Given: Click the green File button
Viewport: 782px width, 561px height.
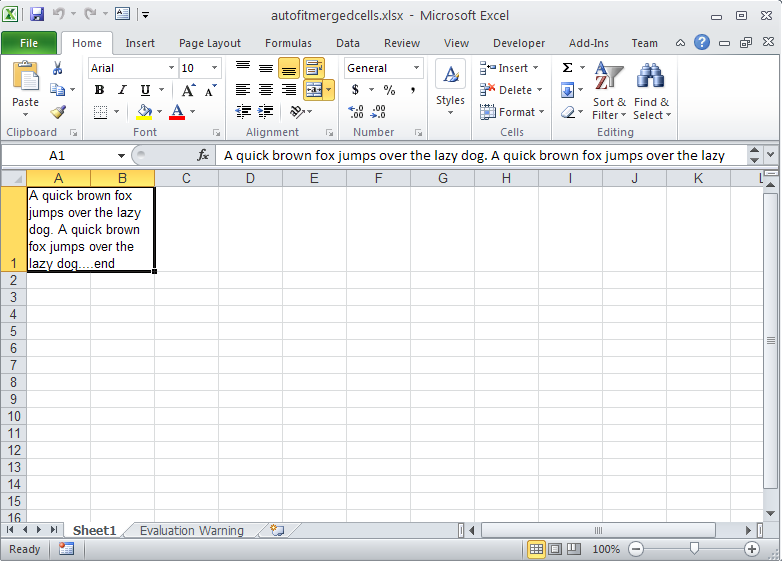Looking at the screenshot, I should tap(29, 43).
